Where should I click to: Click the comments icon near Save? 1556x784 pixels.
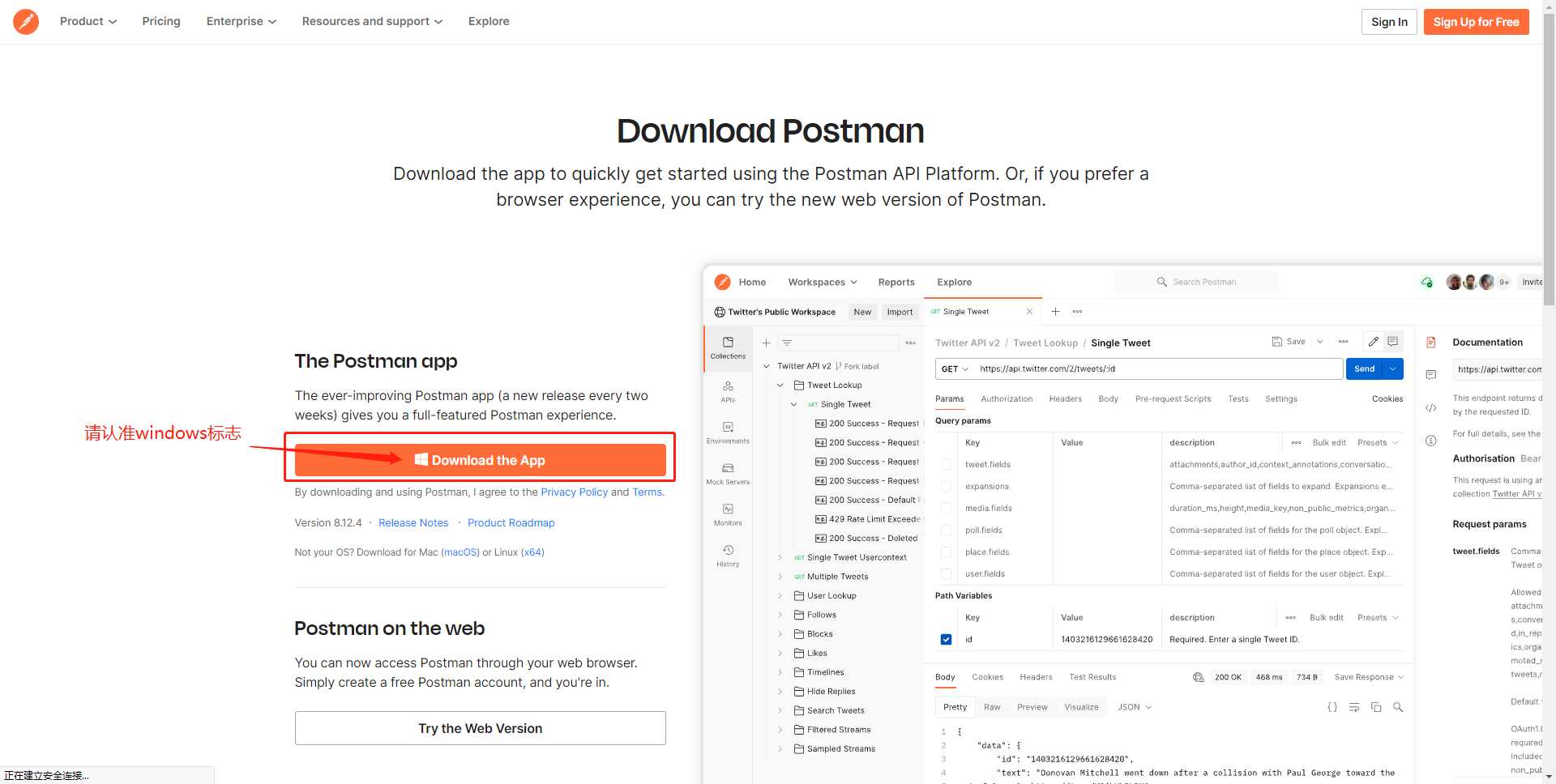point(1392,342)
